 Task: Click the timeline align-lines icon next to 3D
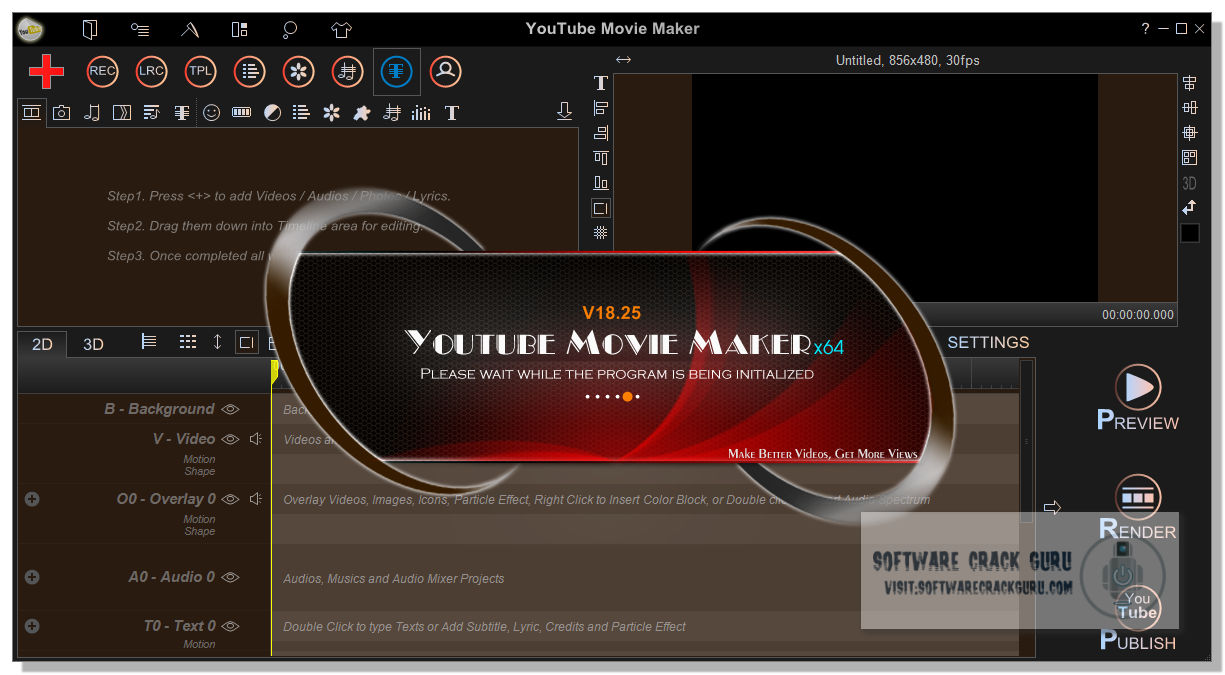(149, 342)
